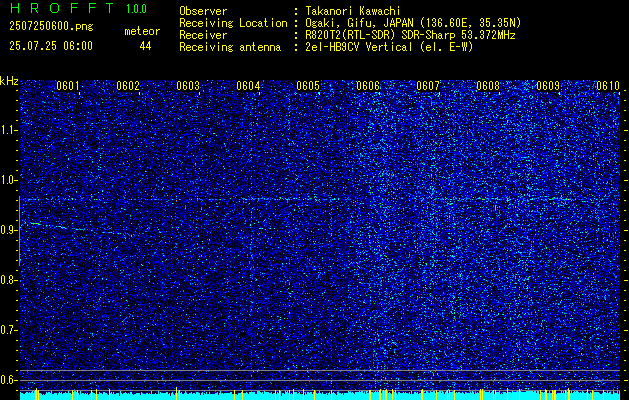The height and width of the screenshot is (400, 629).
Task: Click the 0610 time marker
Action: coord(608,86)
